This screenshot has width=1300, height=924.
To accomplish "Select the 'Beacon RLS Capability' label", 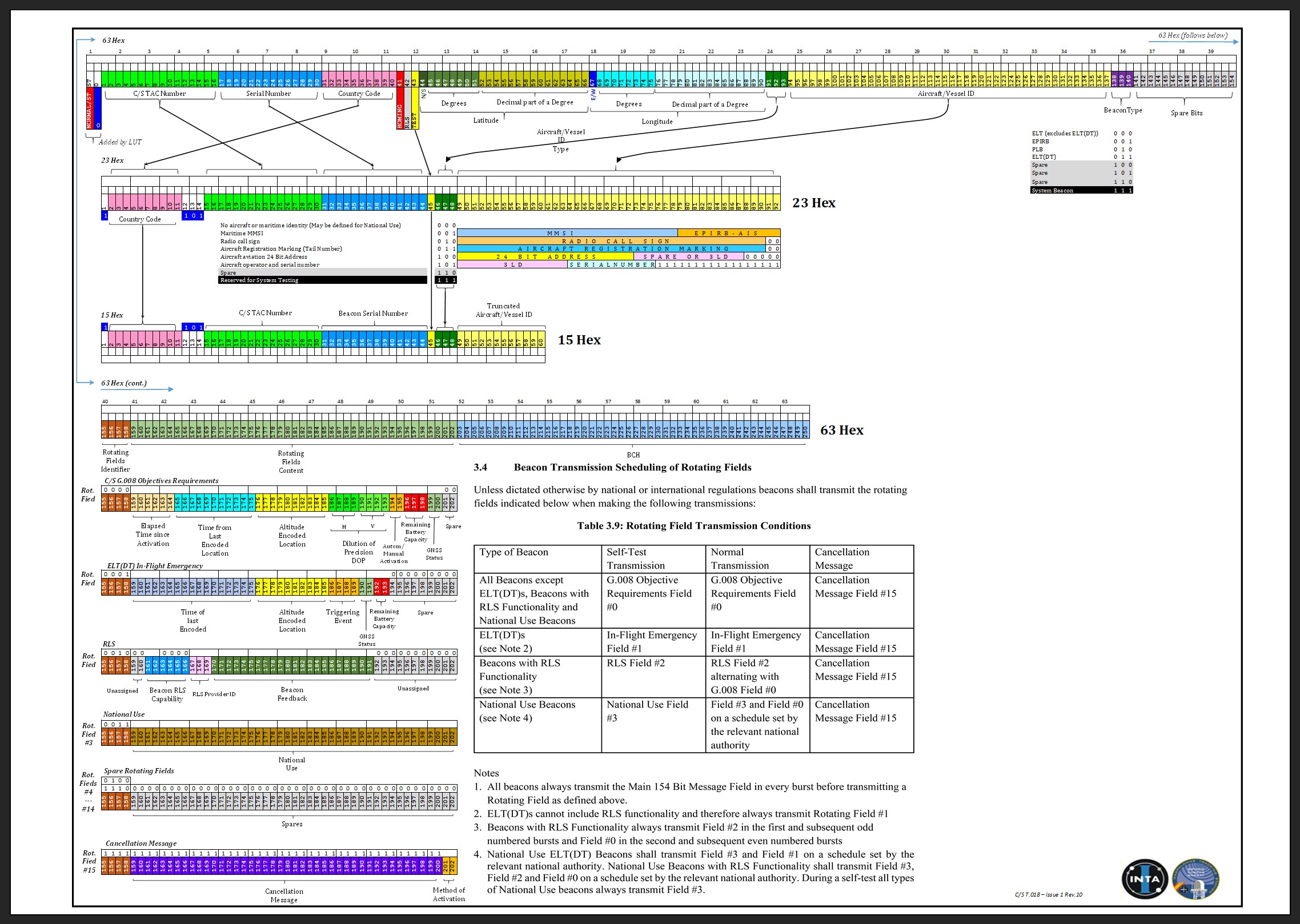I will pos(167,694).
